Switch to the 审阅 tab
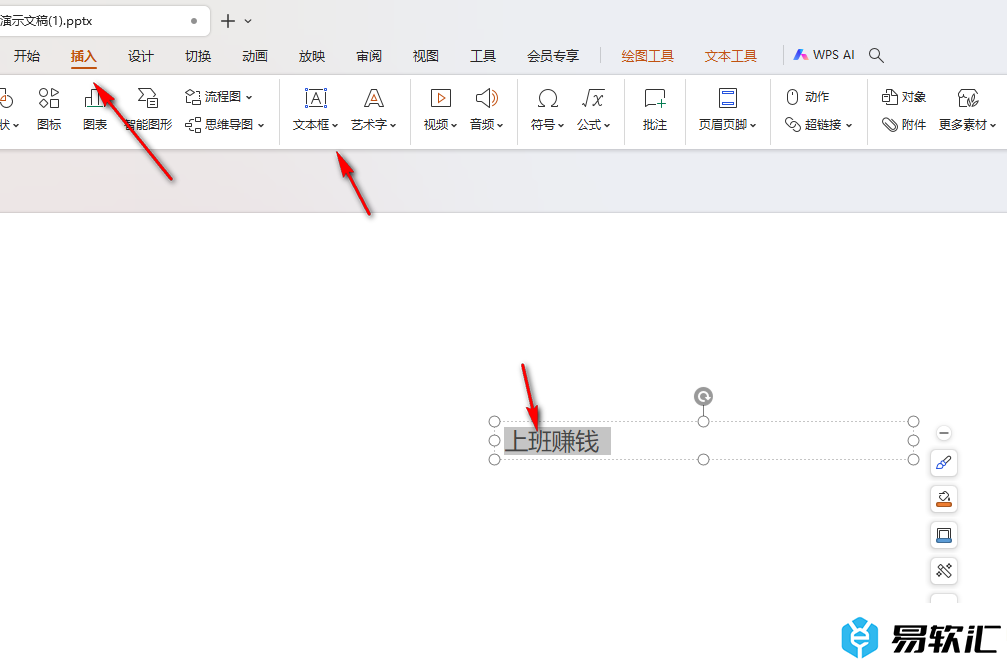Viewport: 1007px width, 663px height. click(x=369, y=56)
